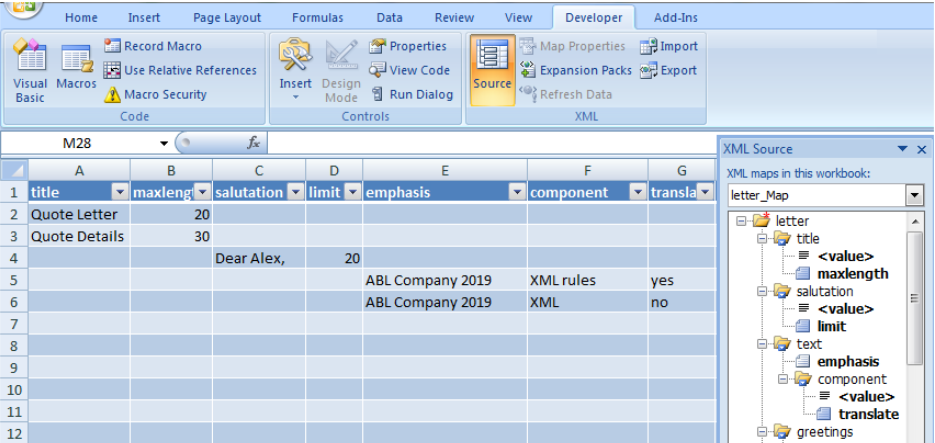The width and height of the screenshot is (935, 443).
Task: Select row header 7
Action: pos(14,324)
